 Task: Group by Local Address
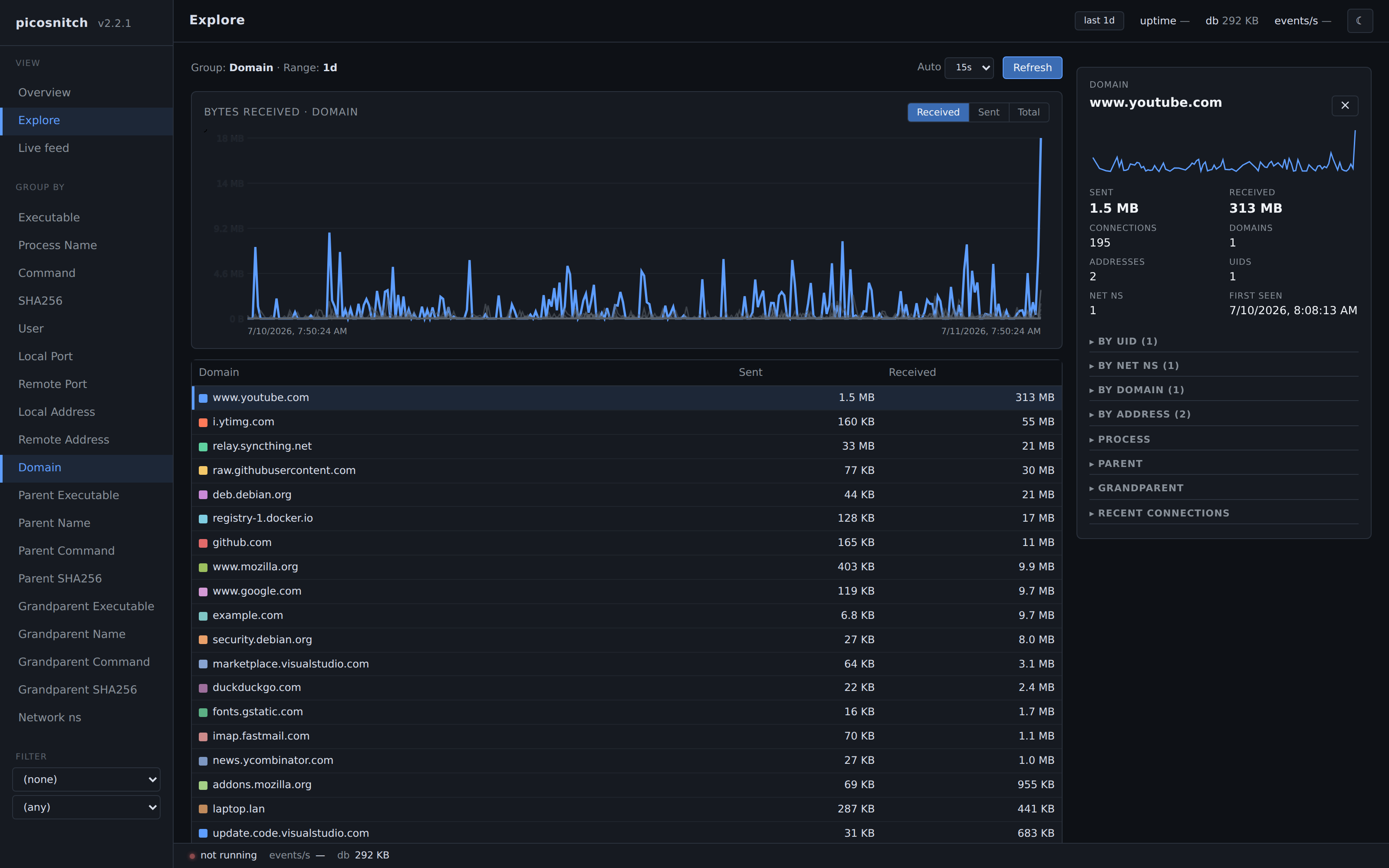click(x=87, y=412)
